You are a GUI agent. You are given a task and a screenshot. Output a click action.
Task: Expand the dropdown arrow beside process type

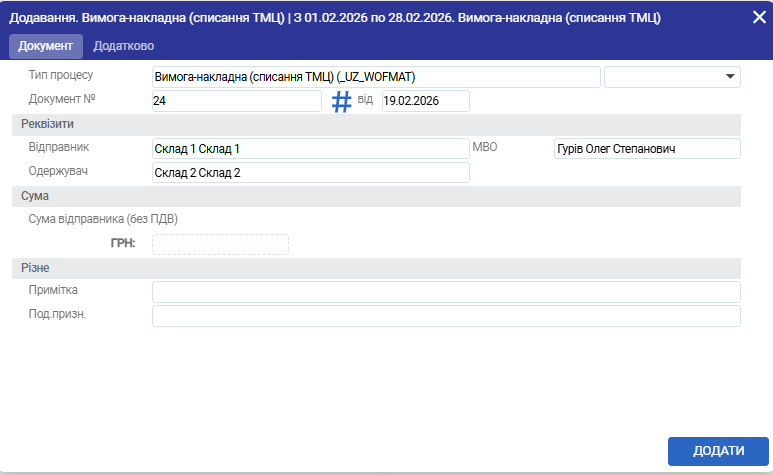point(728,78)
